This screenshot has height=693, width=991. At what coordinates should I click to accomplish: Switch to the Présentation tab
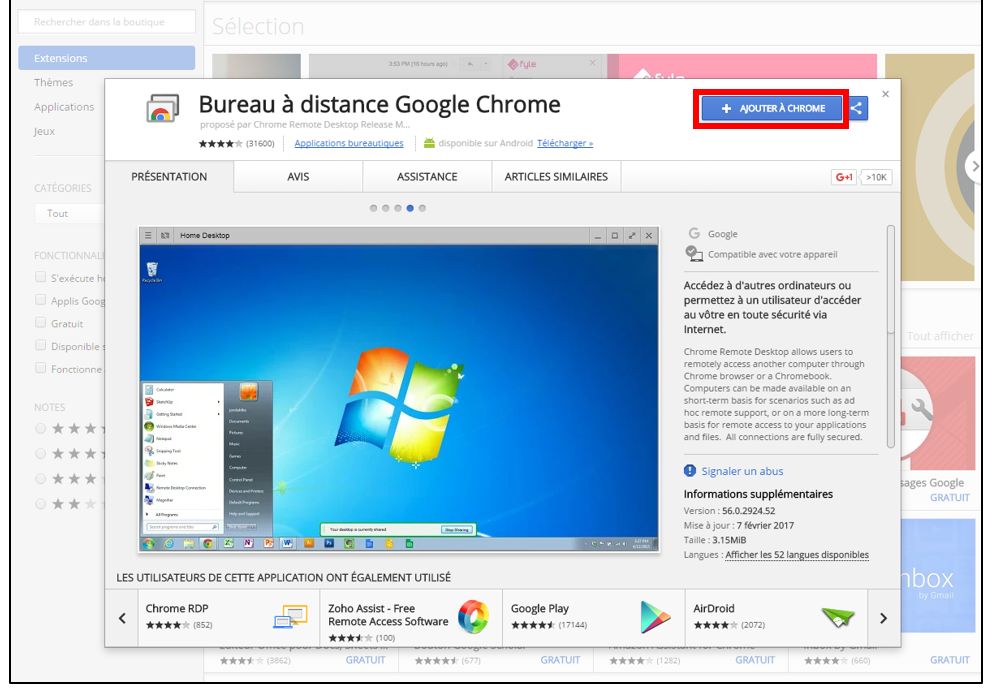pyautogui.click(x=169, y=176)
